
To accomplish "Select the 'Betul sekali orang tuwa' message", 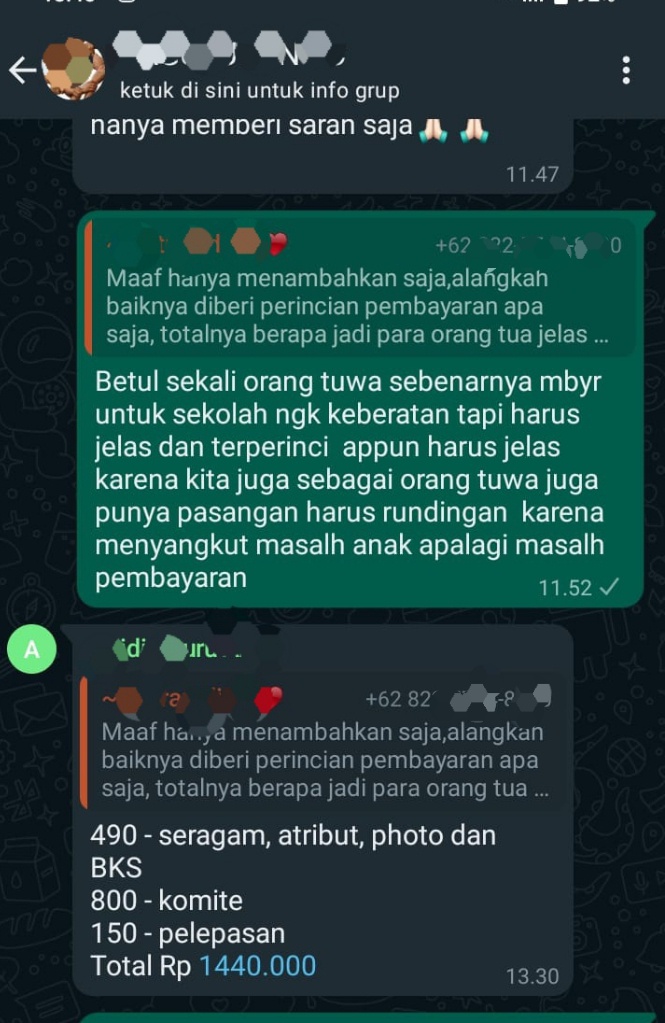I will [360, 409].
